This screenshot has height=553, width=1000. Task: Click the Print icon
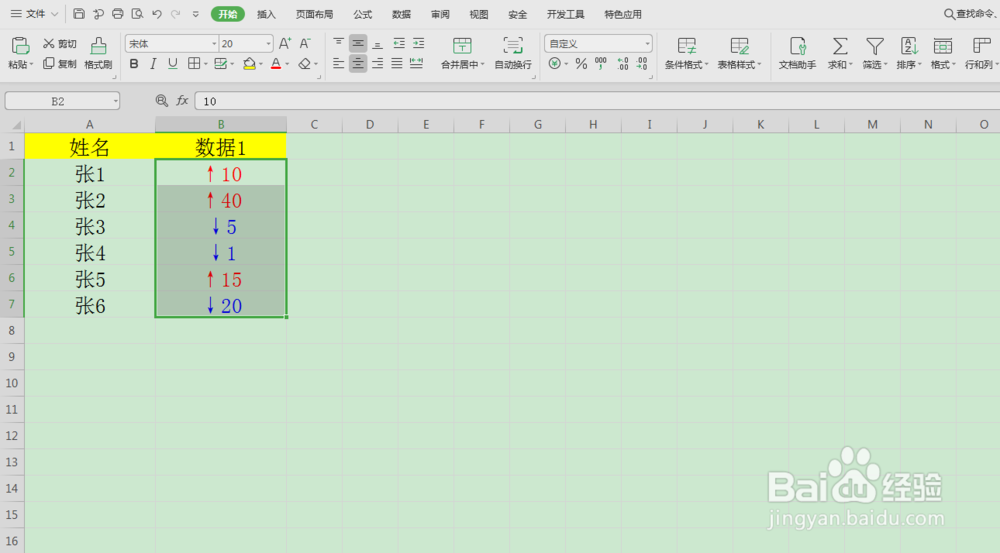point(118,13)
